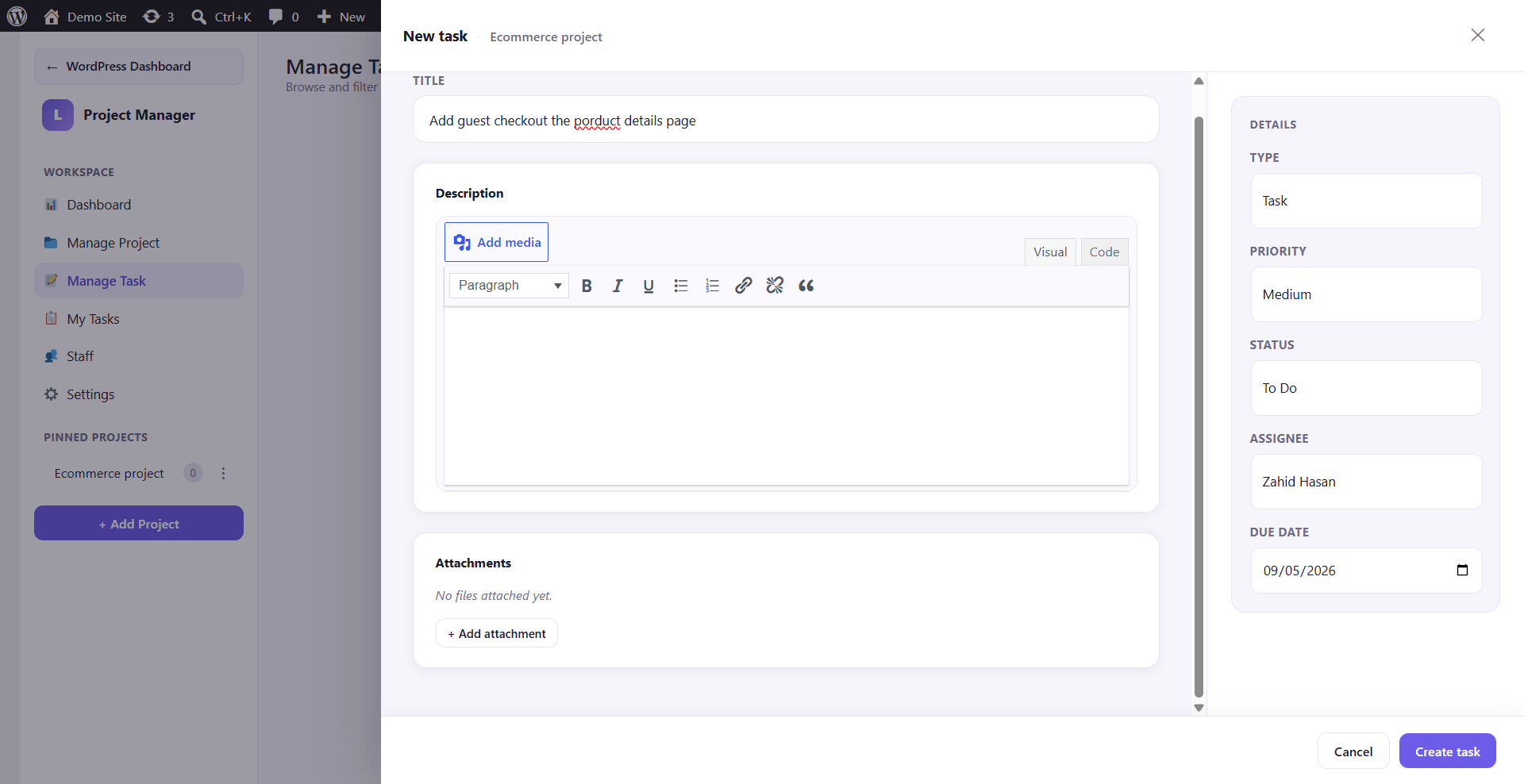Open pinned Ecommerce project
The image size is (1524, 784).
point(109,473)
